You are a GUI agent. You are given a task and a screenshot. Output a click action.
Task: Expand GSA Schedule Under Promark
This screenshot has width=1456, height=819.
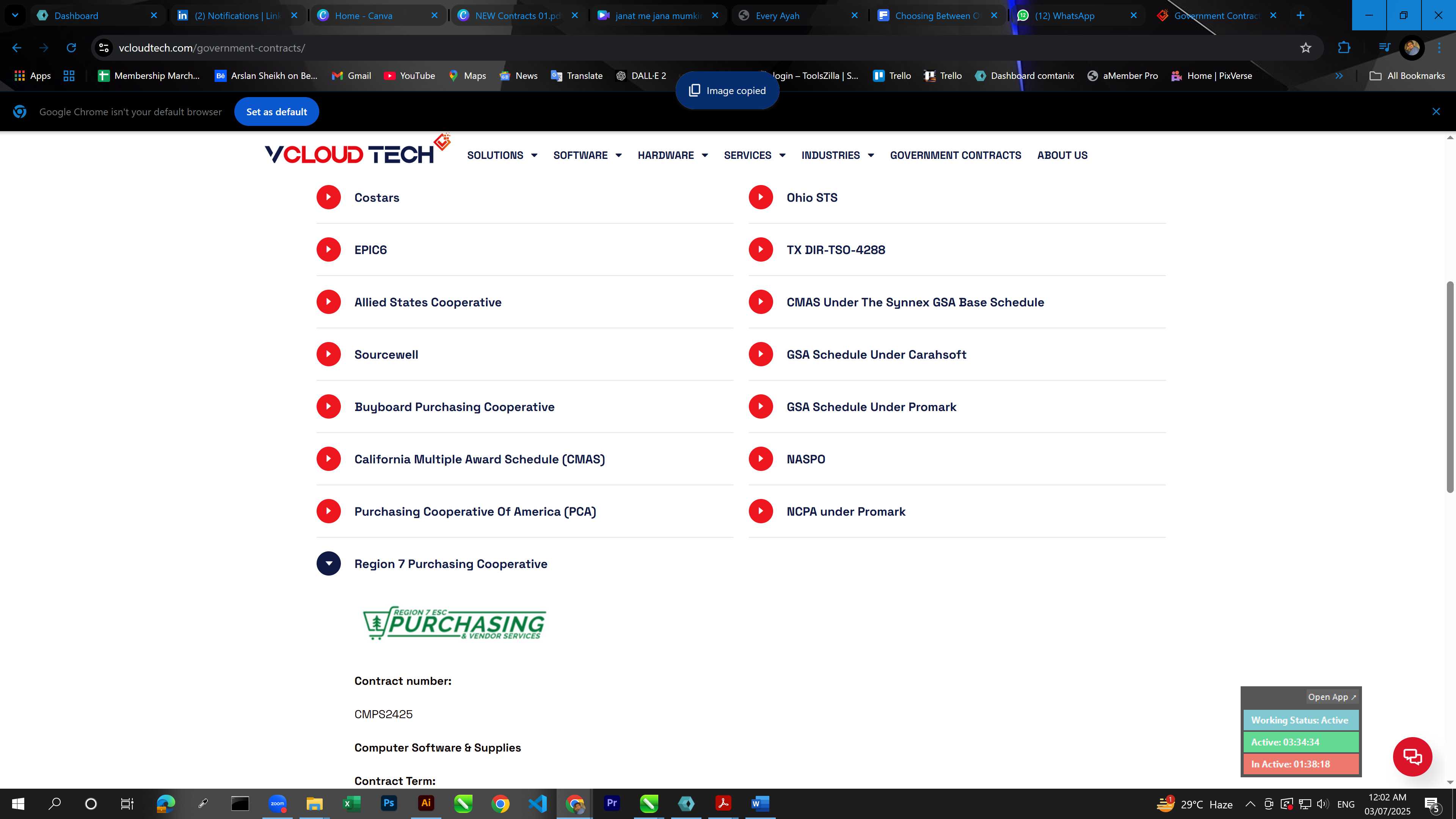pyautogui.click(x=761, y=406)
